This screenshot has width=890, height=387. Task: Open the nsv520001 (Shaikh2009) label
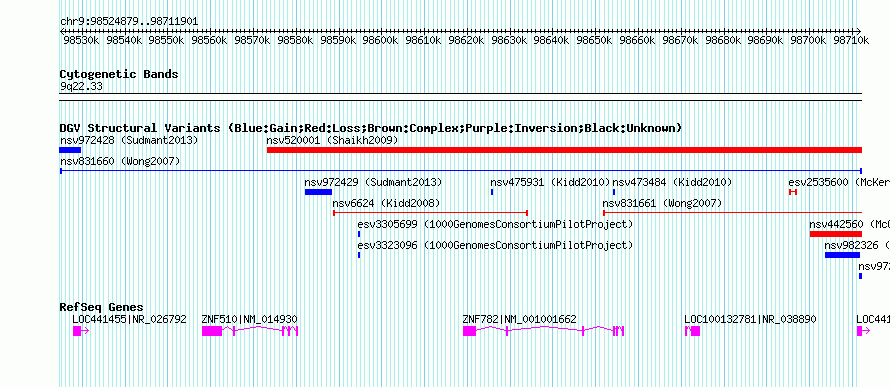(333, 140)
